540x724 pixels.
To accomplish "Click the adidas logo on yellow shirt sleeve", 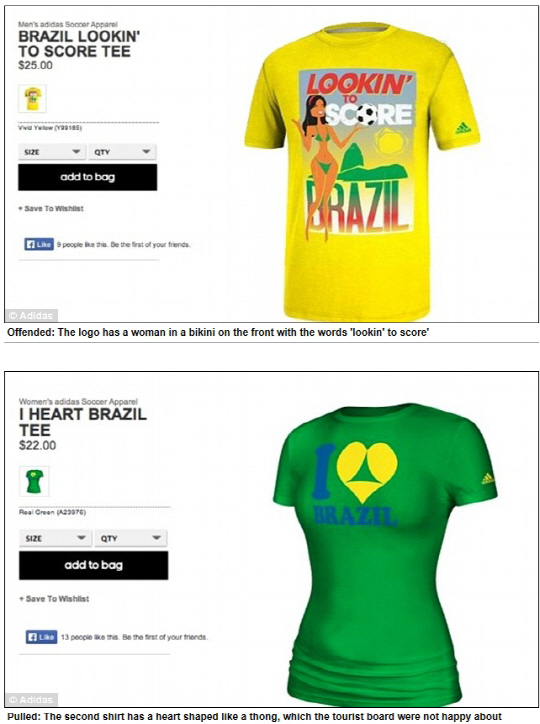I will tap(463, 128).
